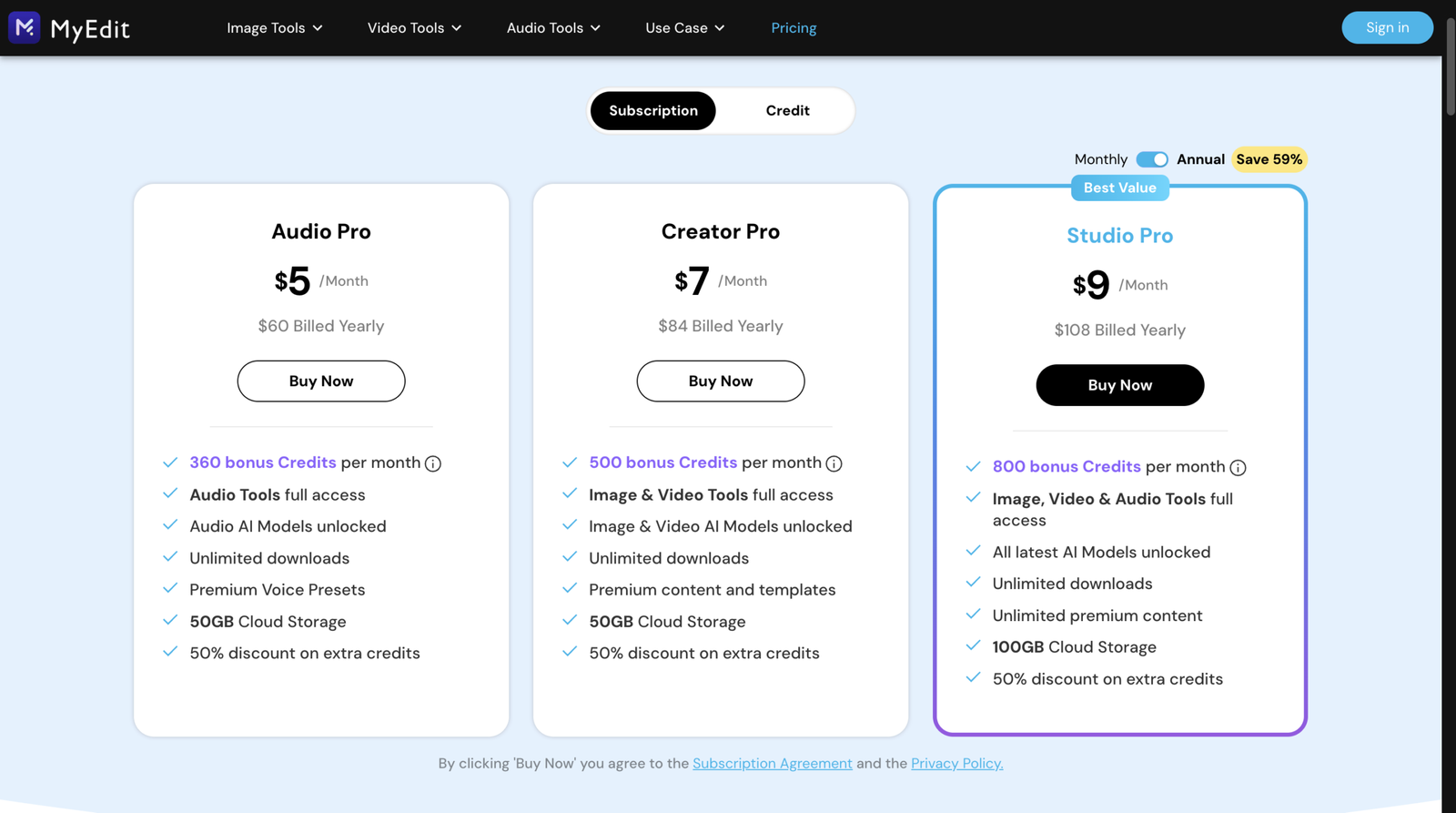Open the Privacy Policy link
The height and width of the screenshot is (813, 1456).
[957, 763]
